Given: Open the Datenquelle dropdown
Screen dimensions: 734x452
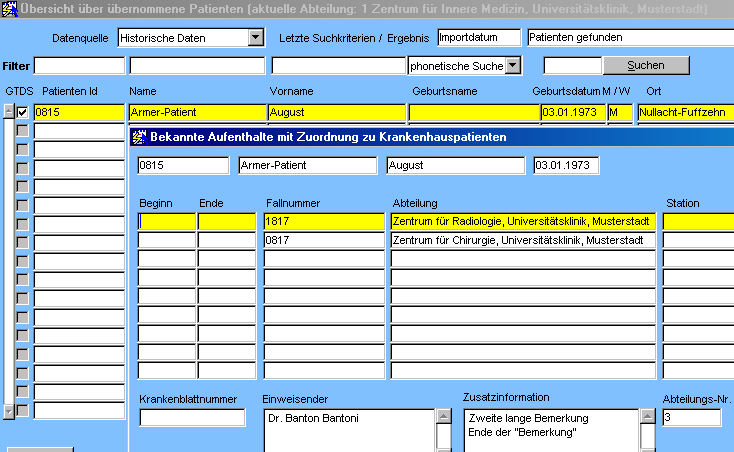Looking at the screenshot, I should pos(256,38).
